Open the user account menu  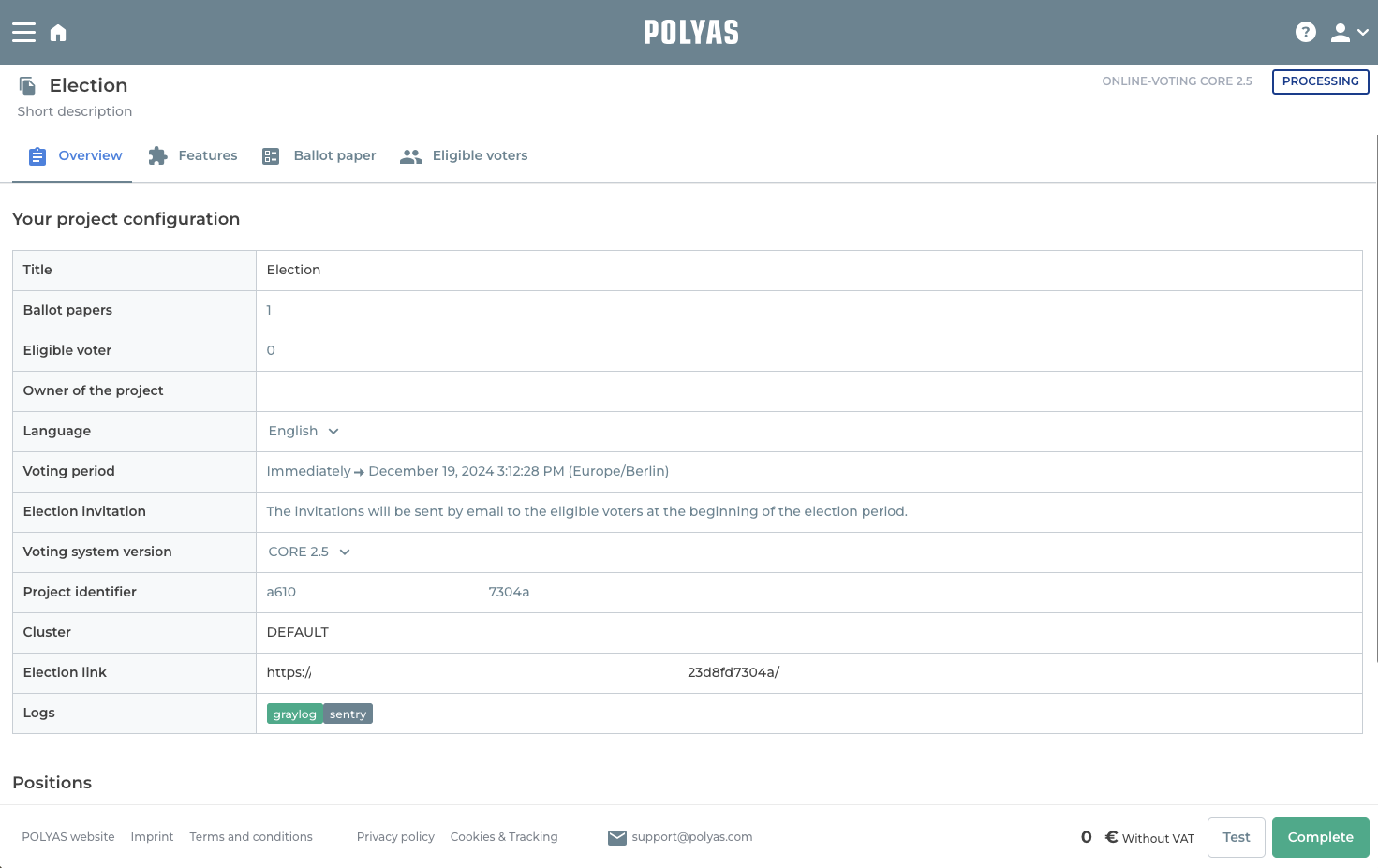1349,33
